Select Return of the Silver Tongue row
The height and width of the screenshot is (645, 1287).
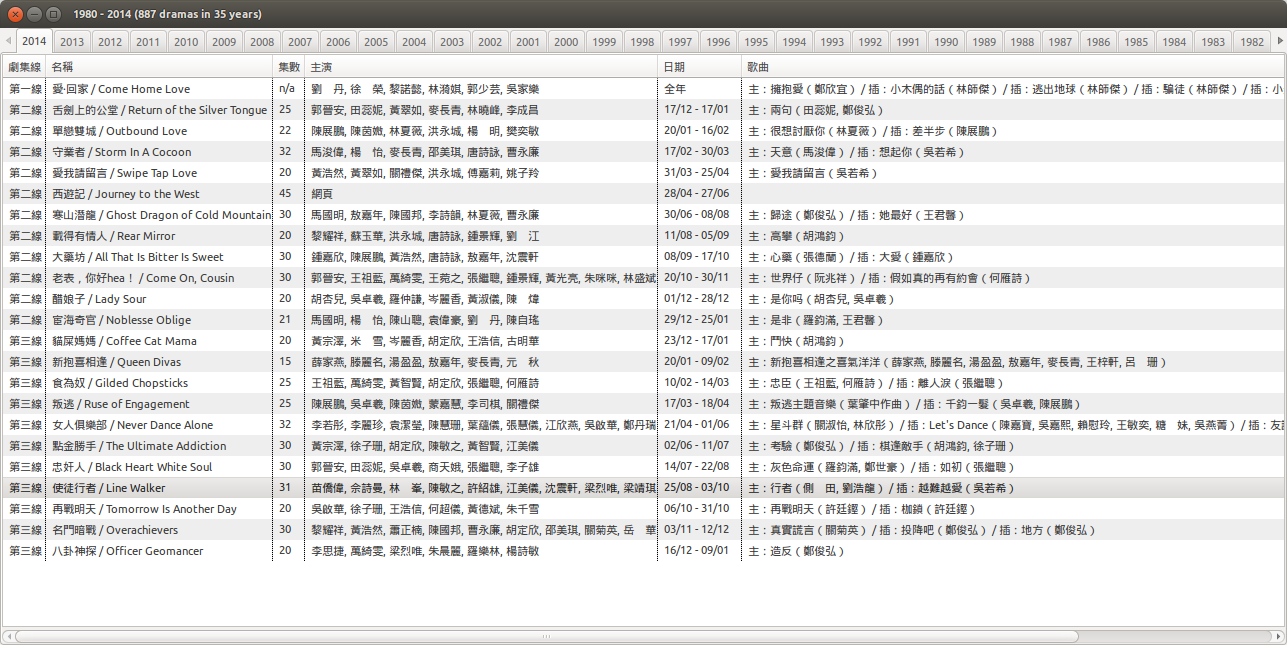click(643, 110)
